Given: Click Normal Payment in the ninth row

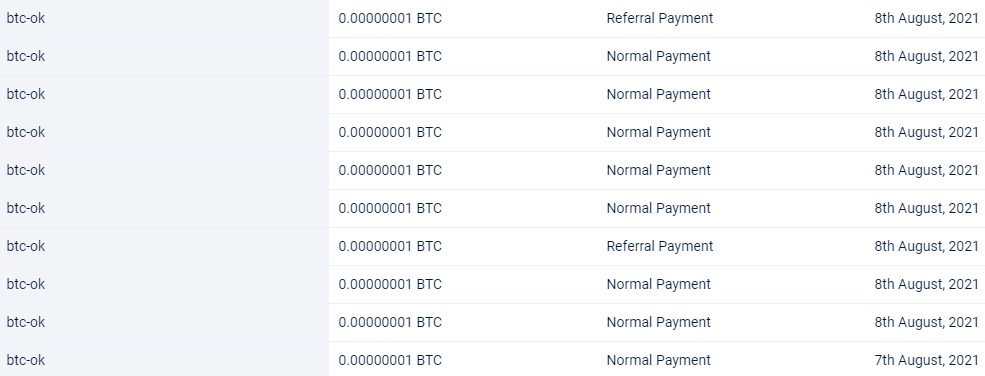Looking at the screenshot, I should click(658, 322).
